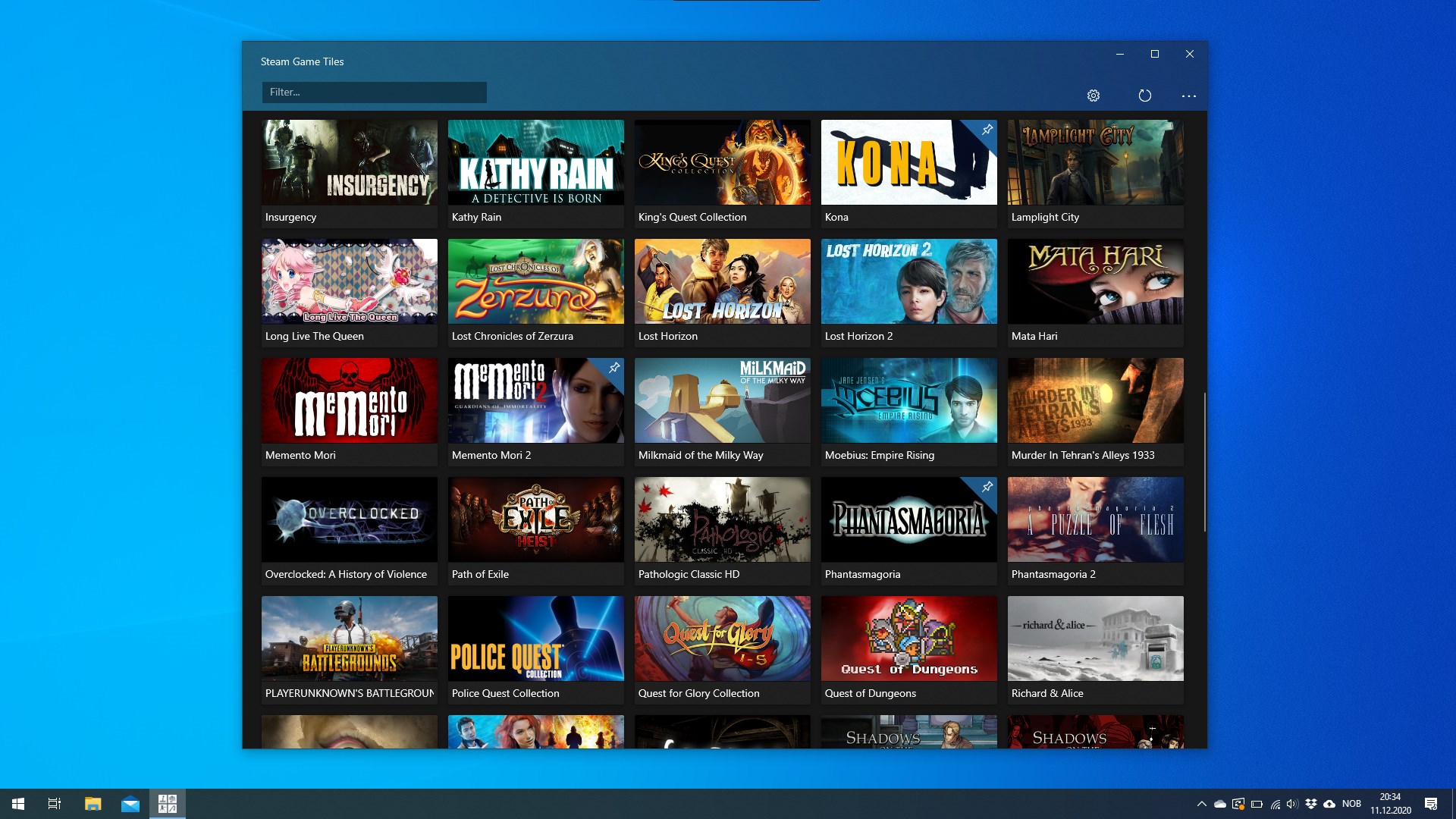This screenshot has width=1456, height=819.
Task: Open the settings gear icon
Action: tap(1093, 96)
